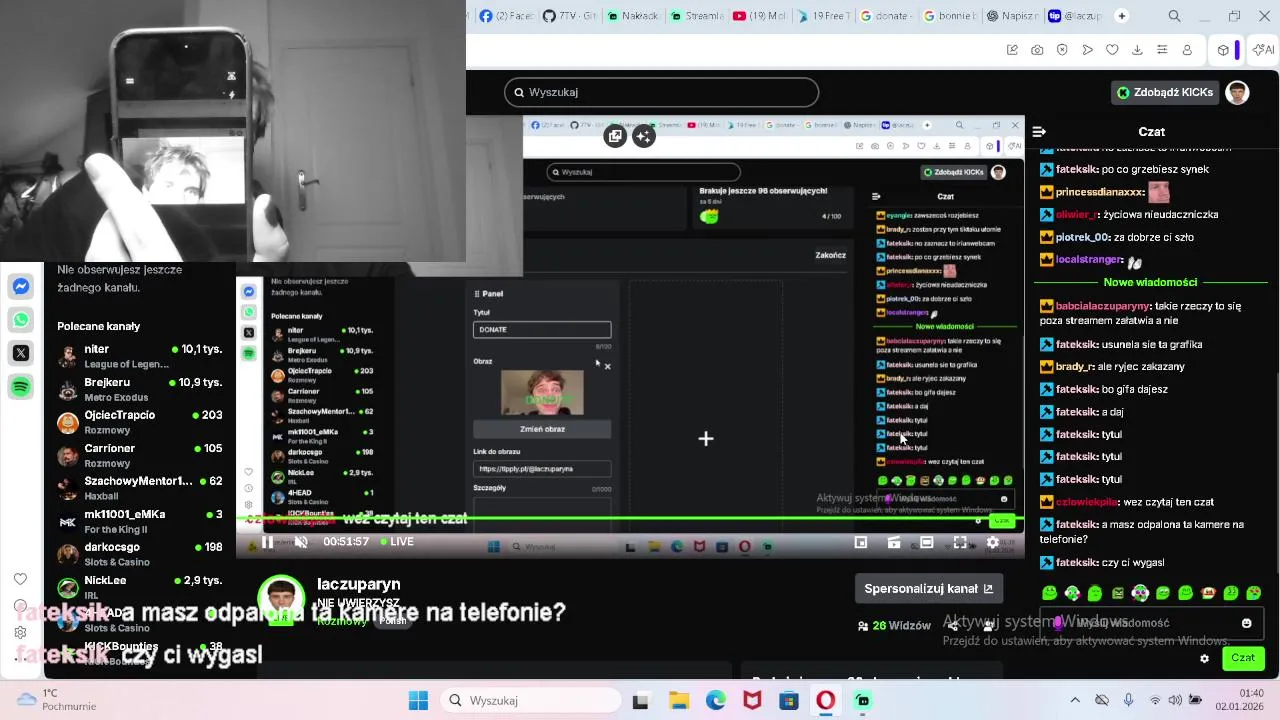The height and width of the screenshot is (720, 1280).
Task: Search open tabs with magnifier icon
Action: [1175, 16]
